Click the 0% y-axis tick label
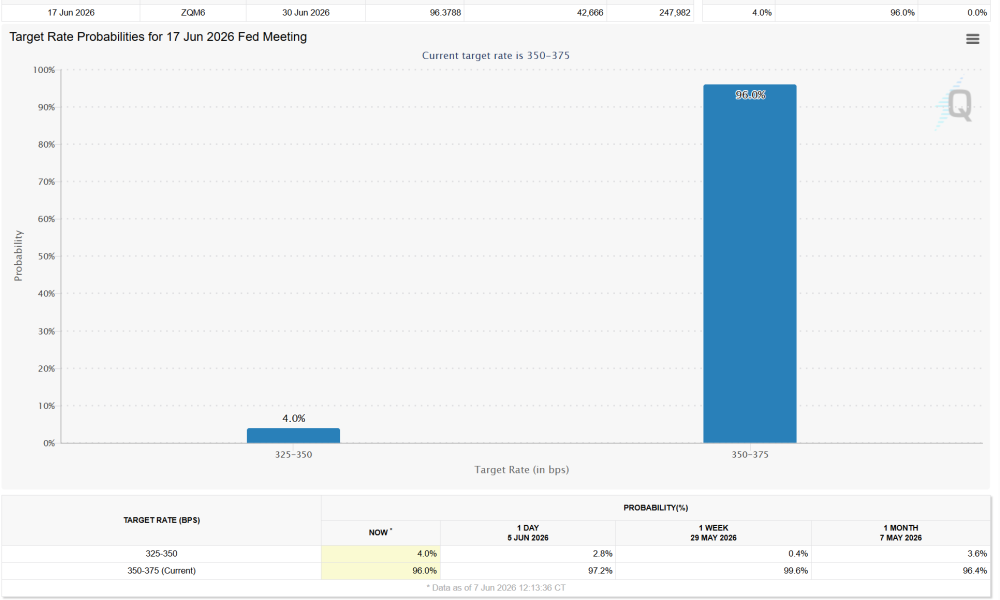This screenshot has height=600, width=1000. point(49,443)
